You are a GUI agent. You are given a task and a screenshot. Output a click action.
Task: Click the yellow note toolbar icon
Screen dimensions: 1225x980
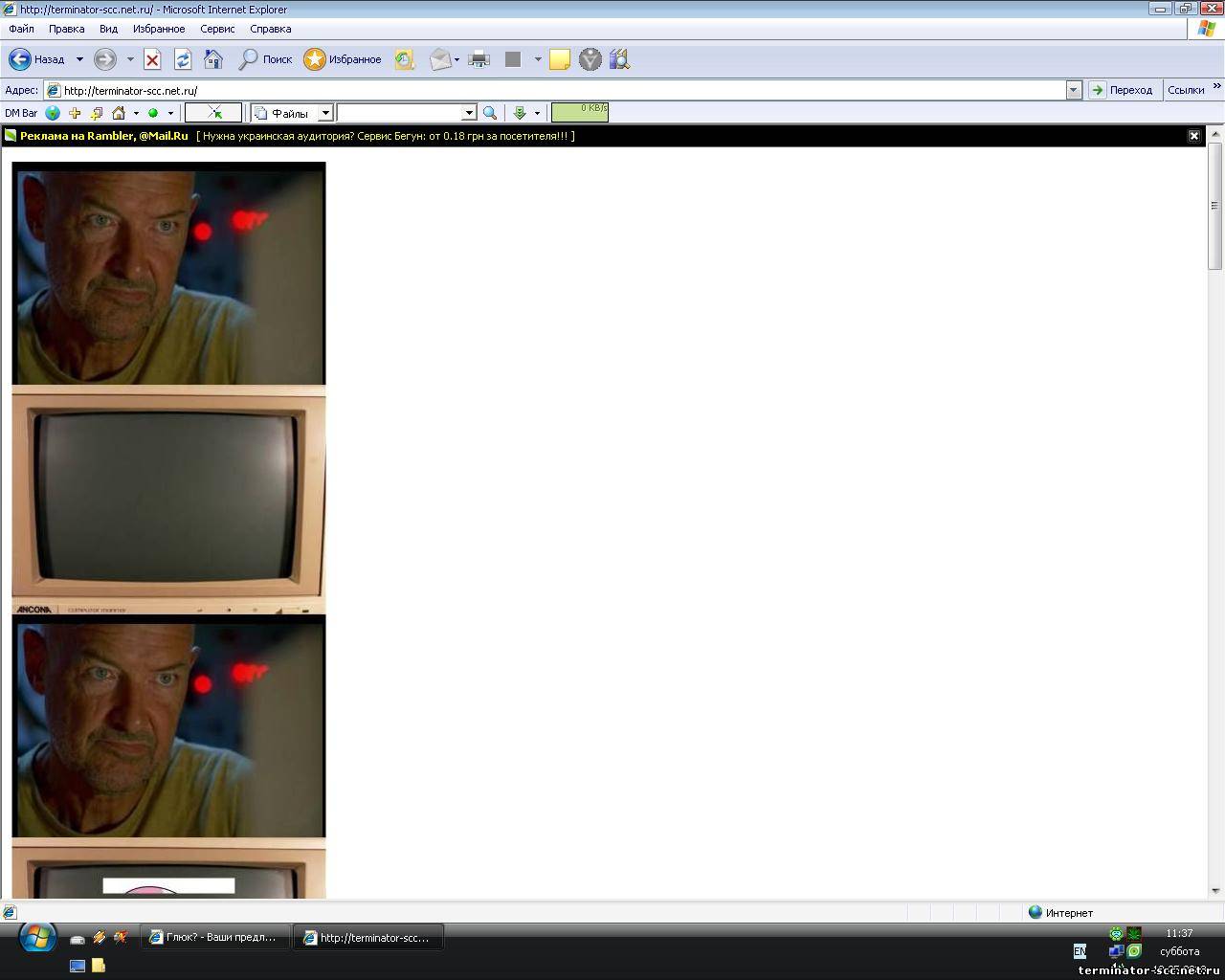tap(560, 59)
